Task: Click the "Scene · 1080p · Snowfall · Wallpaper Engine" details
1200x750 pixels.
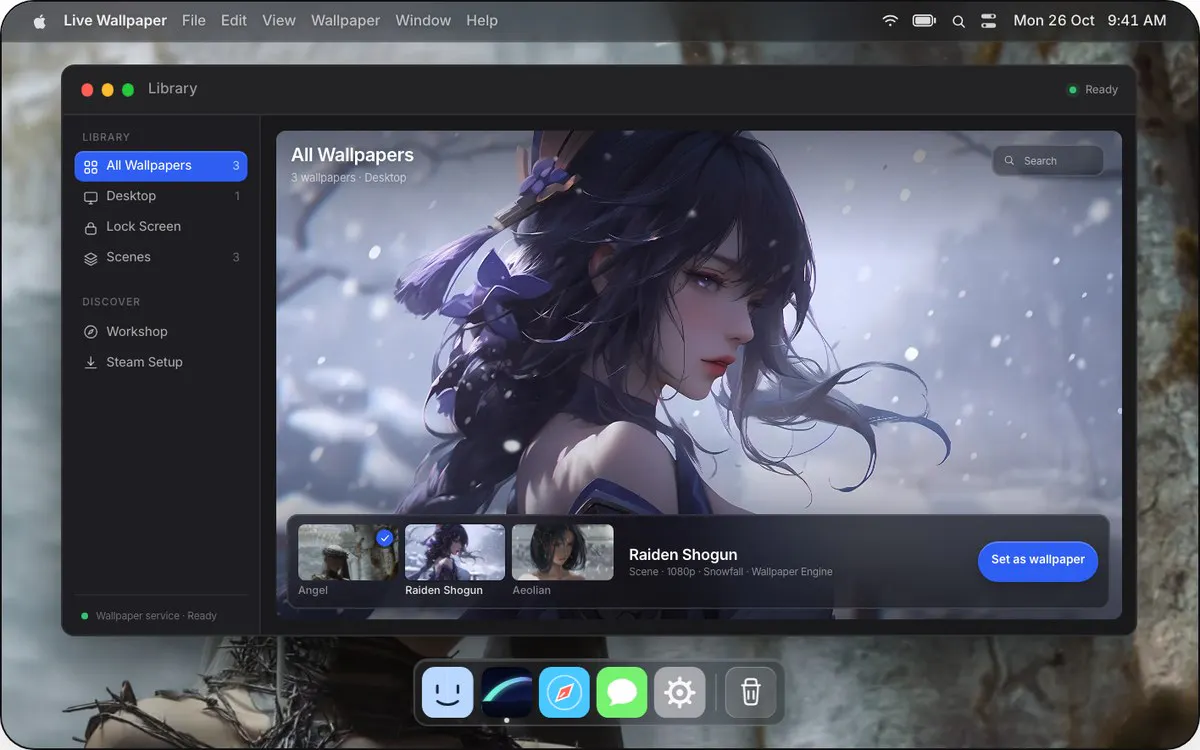Action: tap(731, 572)
